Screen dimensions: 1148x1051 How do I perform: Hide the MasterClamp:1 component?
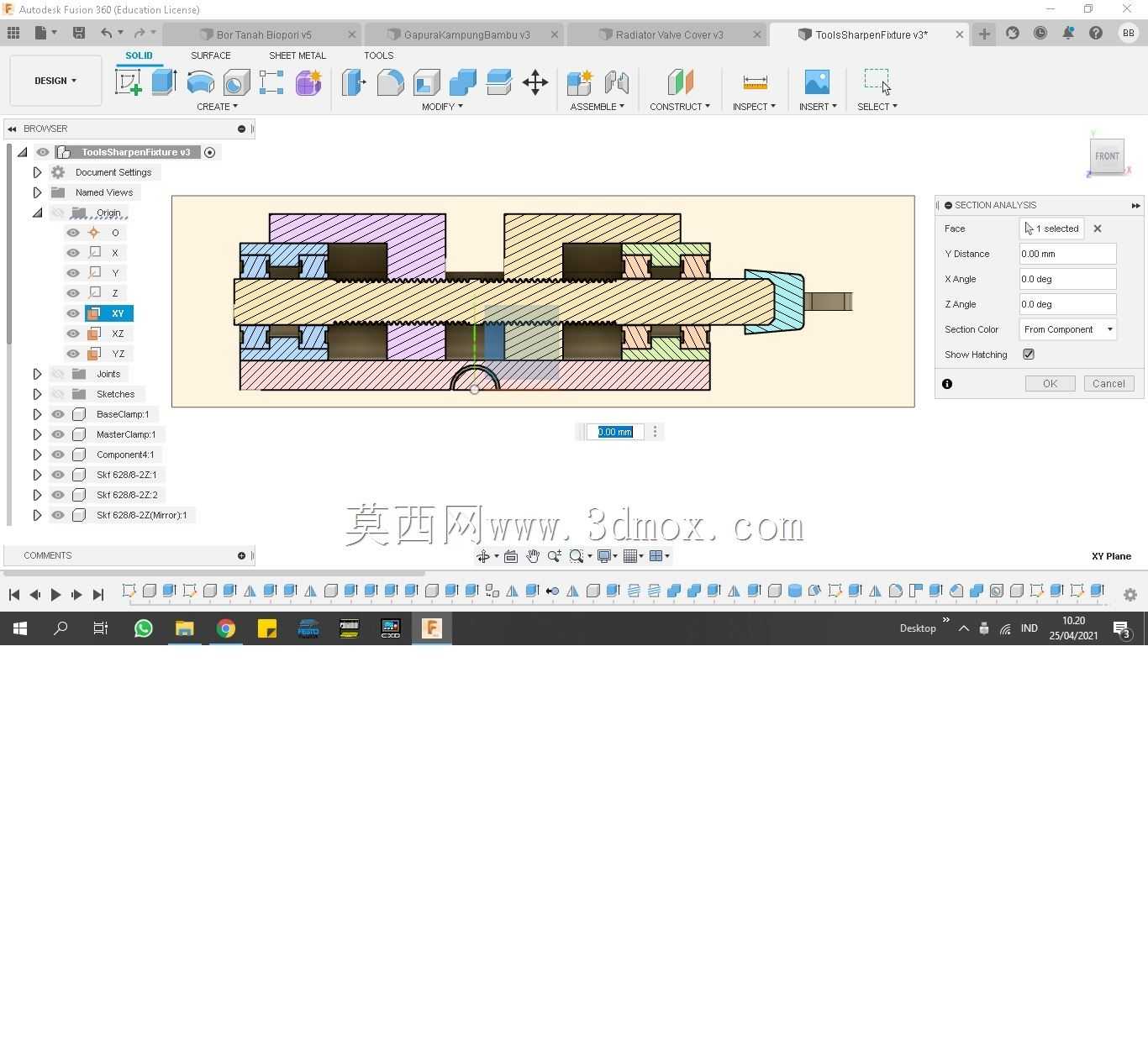[58, 434]
